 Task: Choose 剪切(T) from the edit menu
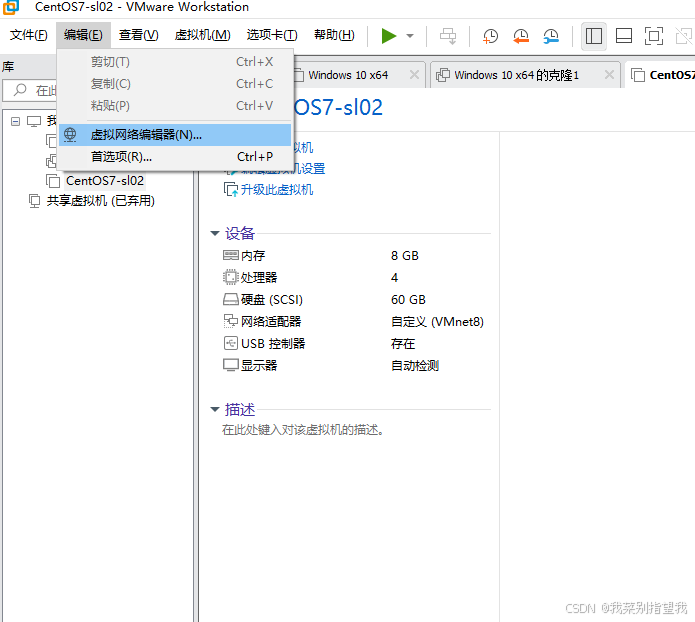pos(175,62)
